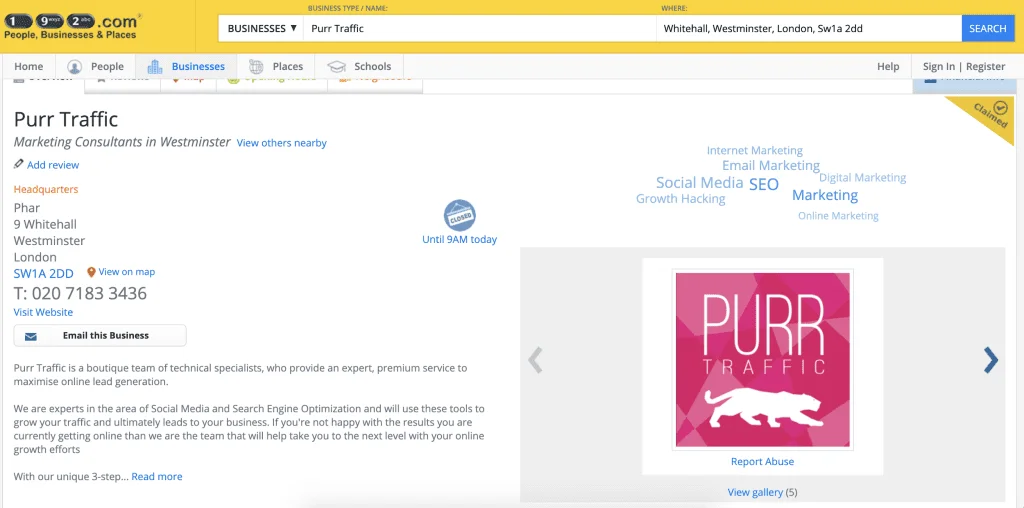1024x508 pixels.
Task: Click the Add review link
Action: pos(53,165)
